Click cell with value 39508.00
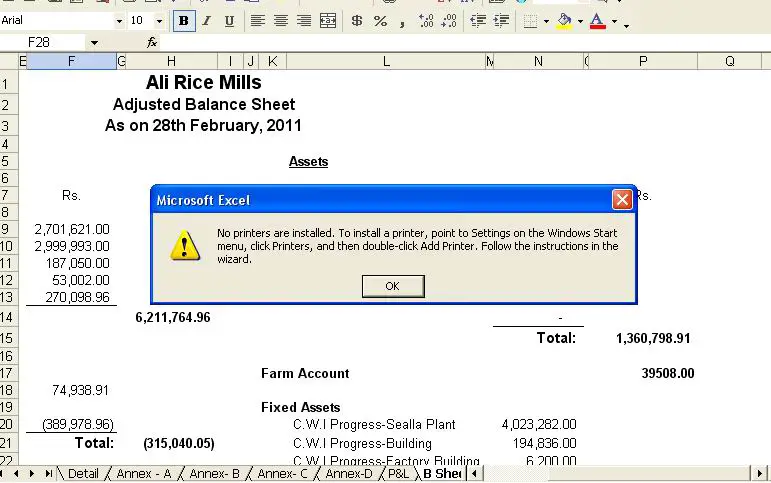Viewport: 771px width, 483px height. tap(668, 373)
